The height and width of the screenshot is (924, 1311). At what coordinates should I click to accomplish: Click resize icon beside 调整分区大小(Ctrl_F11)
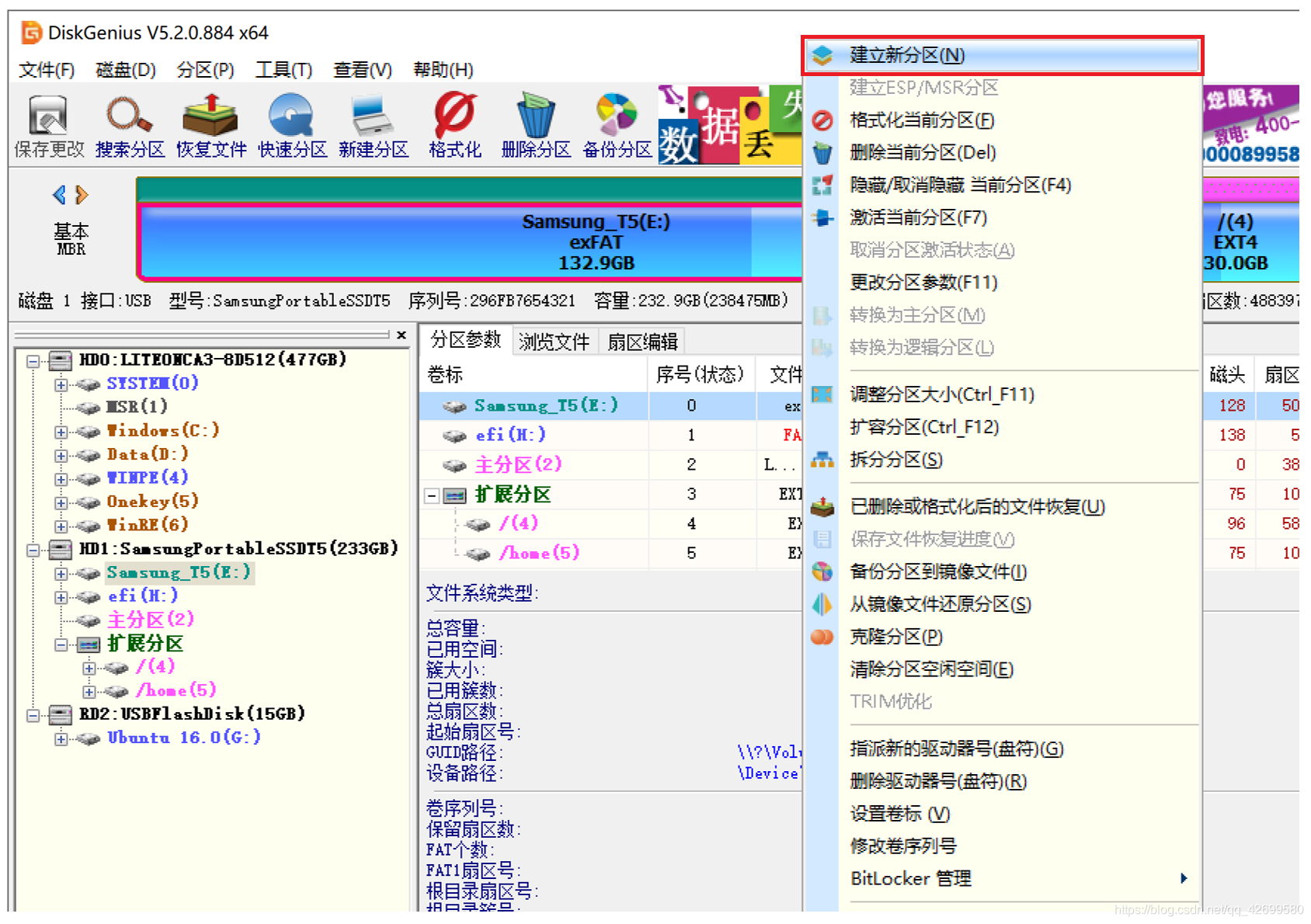[x=822, y=394]
